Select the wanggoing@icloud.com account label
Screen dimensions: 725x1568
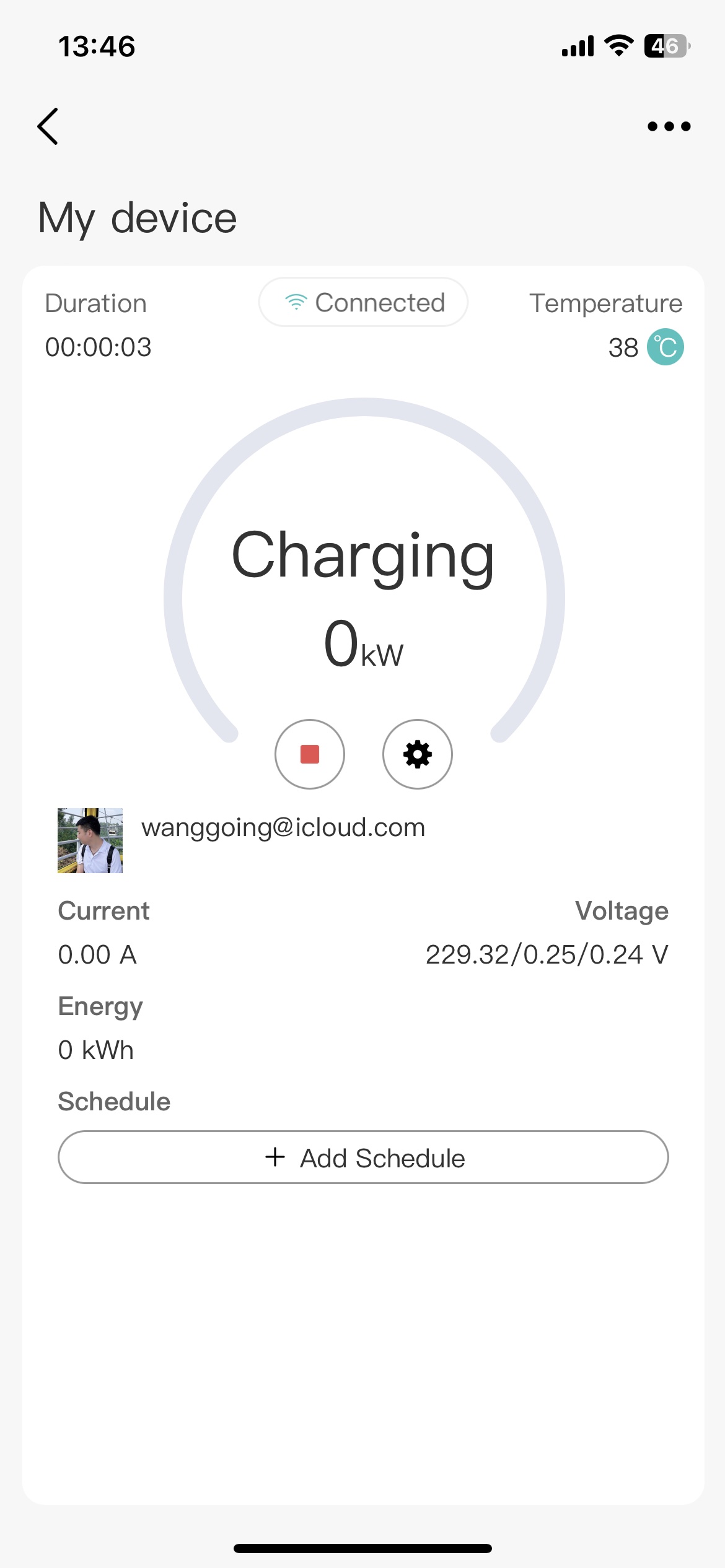coord(283,827)
